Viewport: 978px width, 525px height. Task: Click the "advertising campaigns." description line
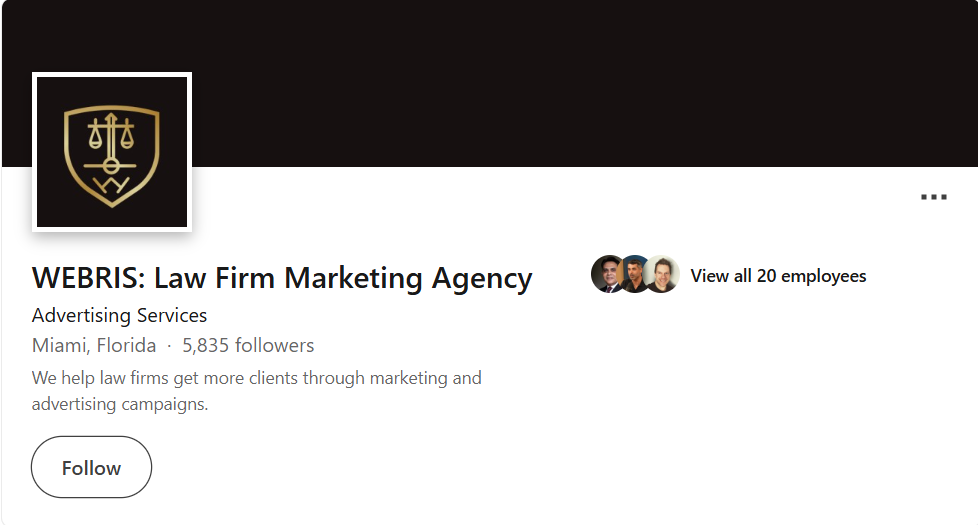[120, 405]
